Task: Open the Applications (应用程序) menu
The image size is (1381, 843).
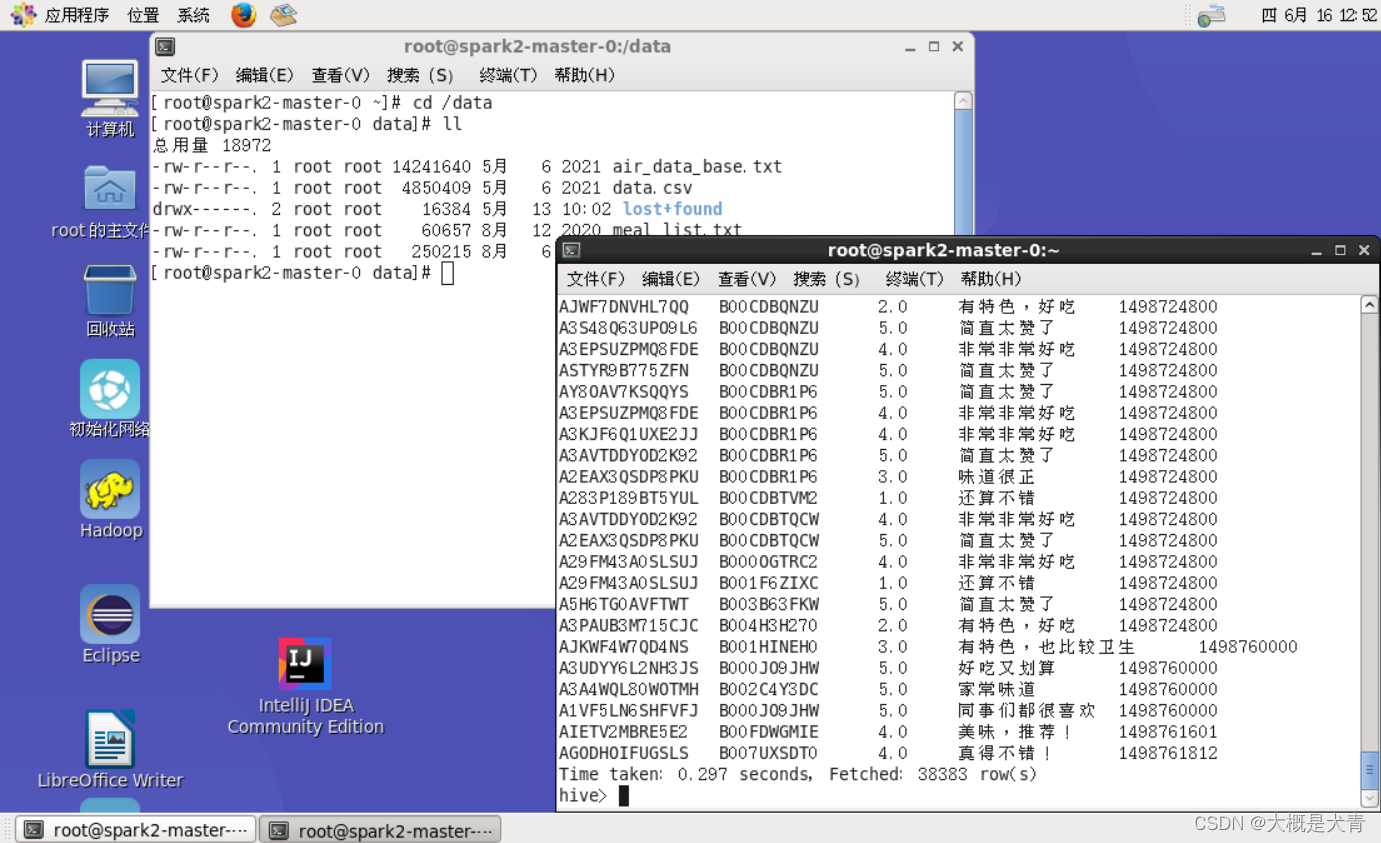Action: tap(77, 15)
